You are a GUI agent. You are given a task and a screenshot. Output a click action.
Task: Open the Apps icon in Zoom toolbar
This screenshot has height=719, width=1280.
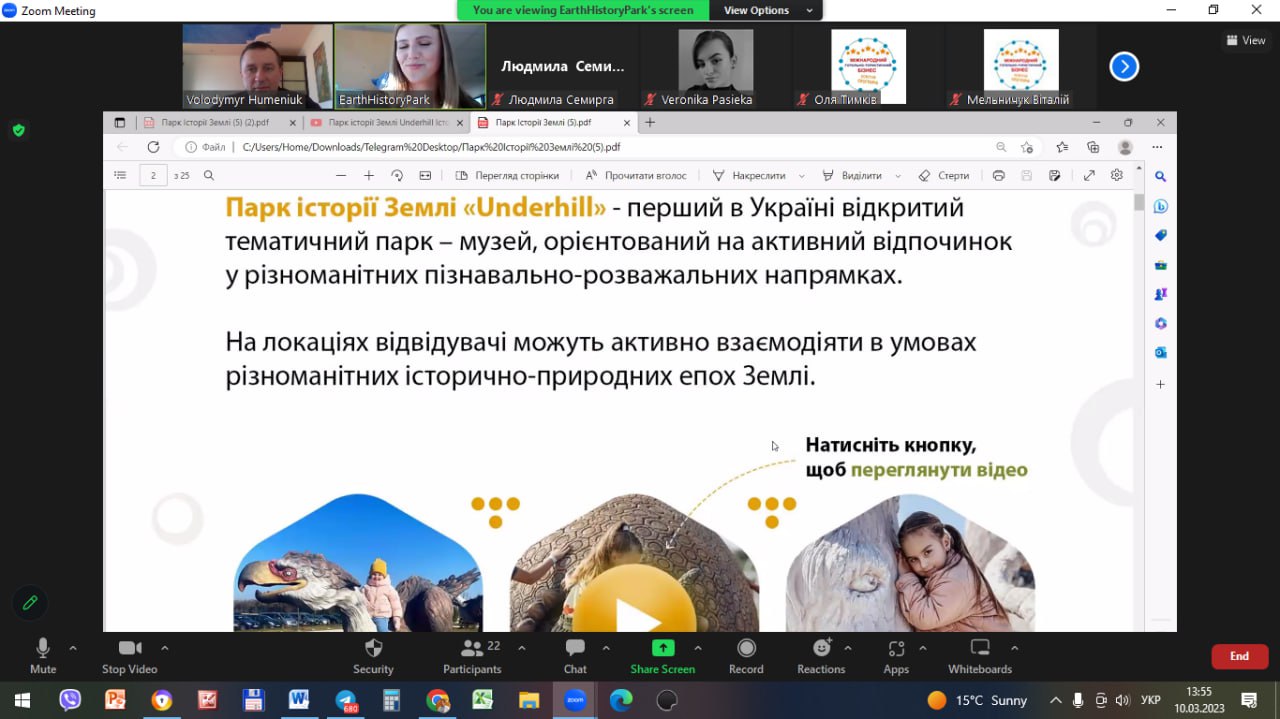[896, 648]
